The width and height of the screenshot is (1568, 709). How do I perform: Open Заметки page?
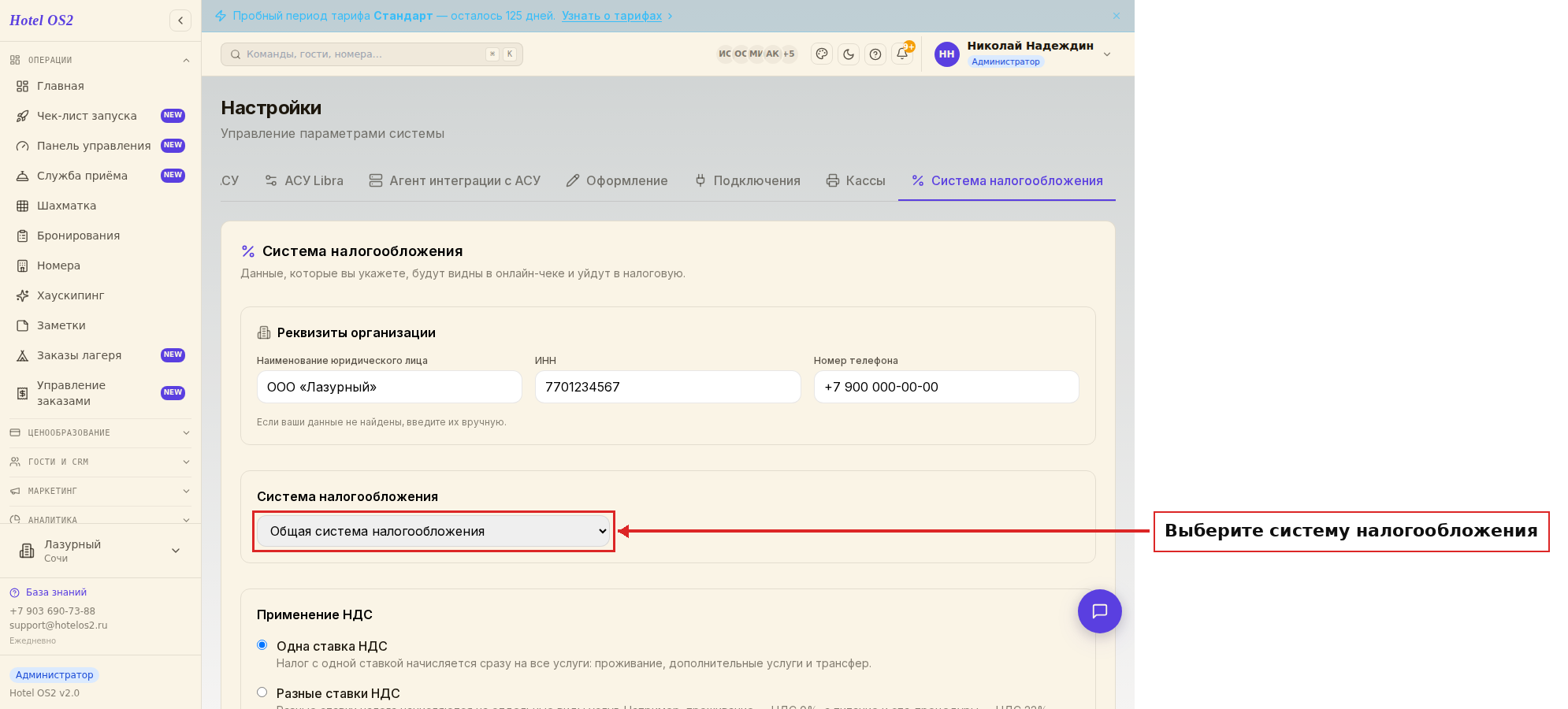coord(100,325)
